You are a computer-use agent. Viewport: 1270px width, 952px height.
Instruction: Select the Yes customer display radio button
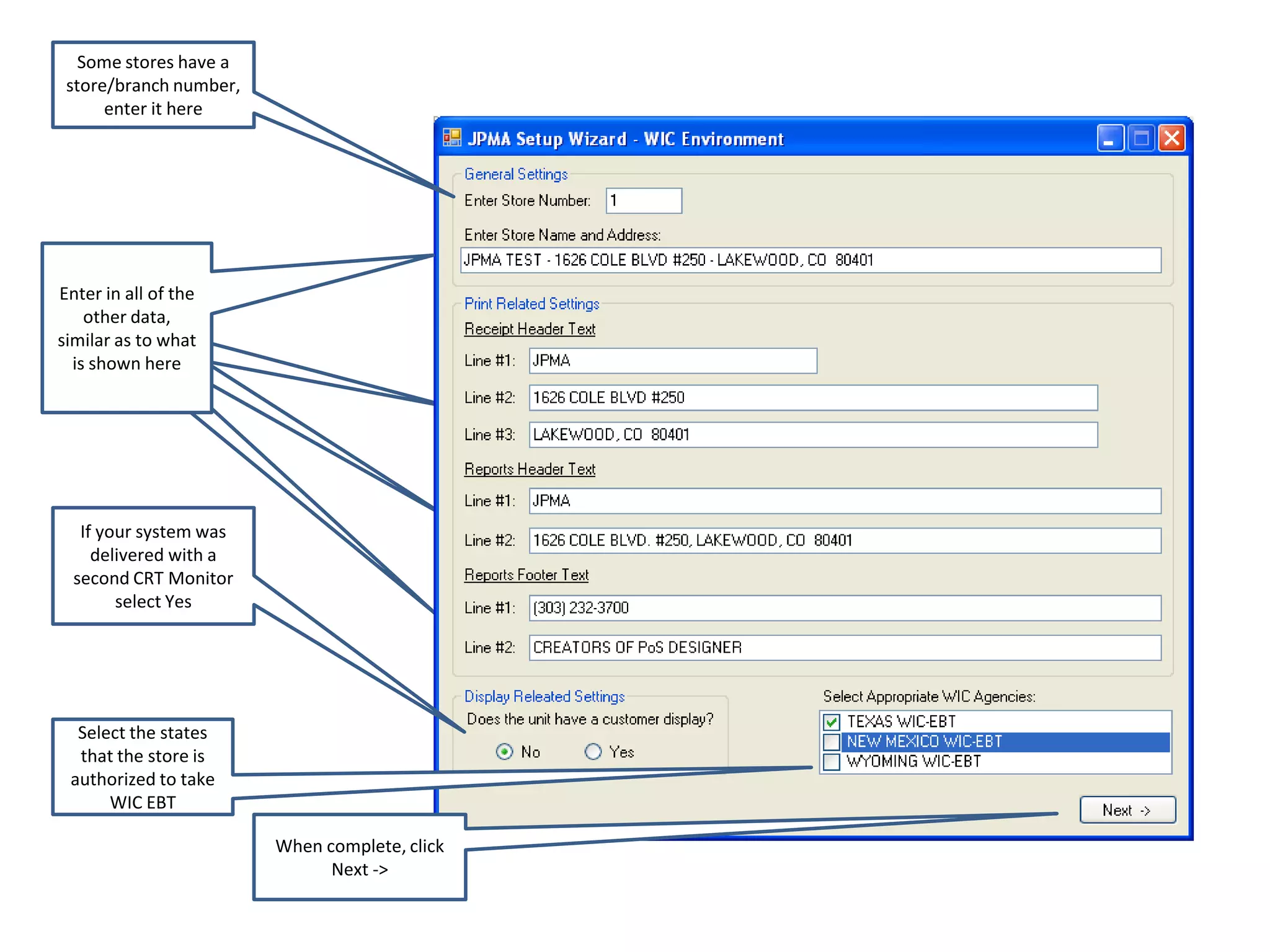pos(593,752)
